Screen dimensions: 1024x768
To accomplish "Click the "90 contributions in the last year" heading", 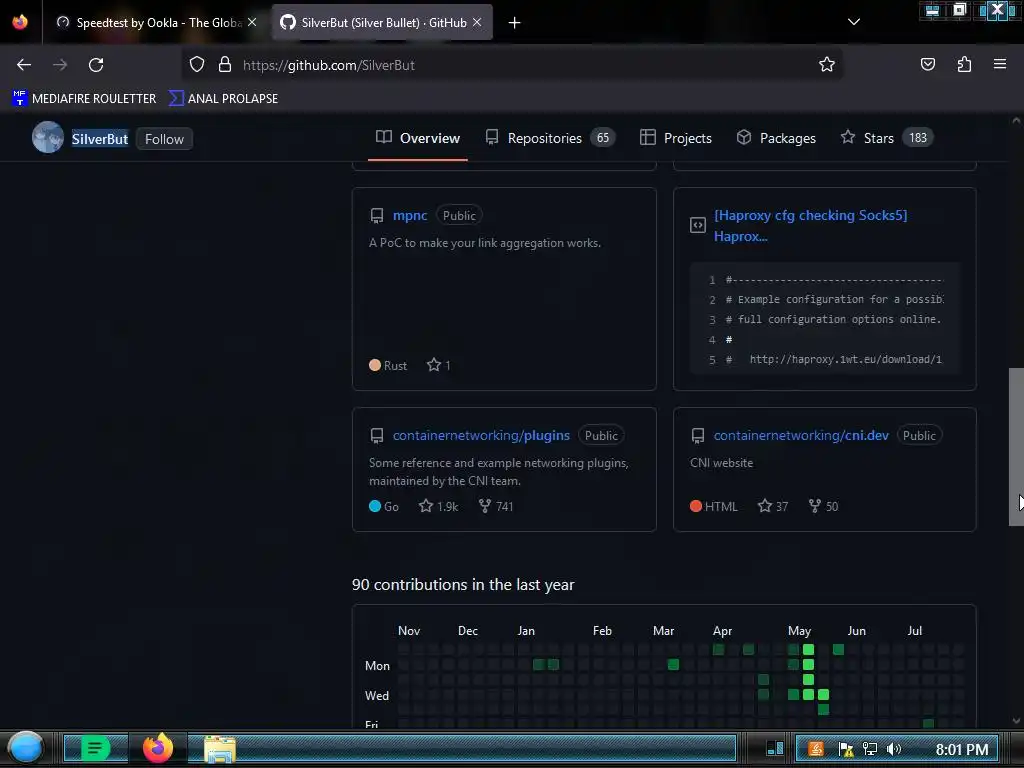I will (x=463, y=584).
